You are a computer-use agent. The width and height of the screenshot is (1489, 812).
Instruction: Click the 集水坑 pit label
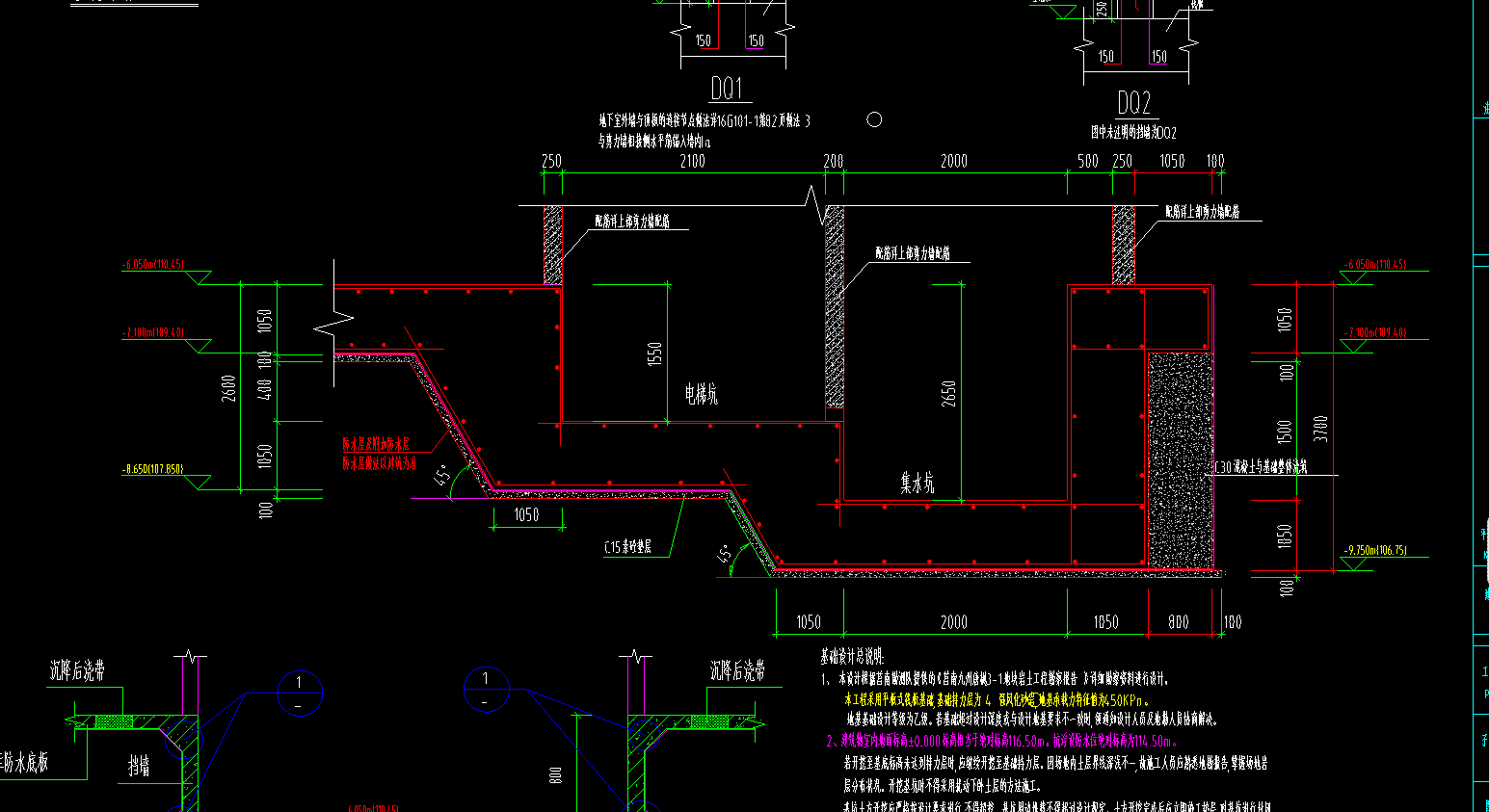click(x=917, y=483)
